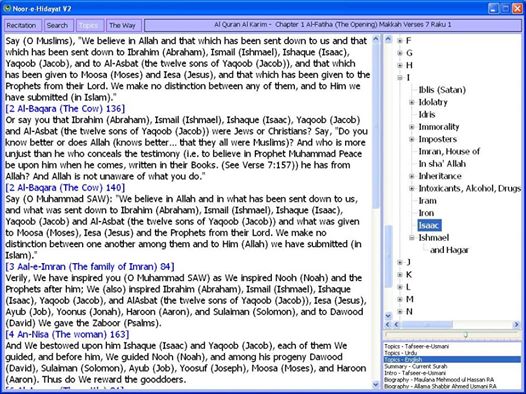
Task: Choose Biography - Allama Shabbir Ahmed Usmani RA
Action: (x=452, y=386)
